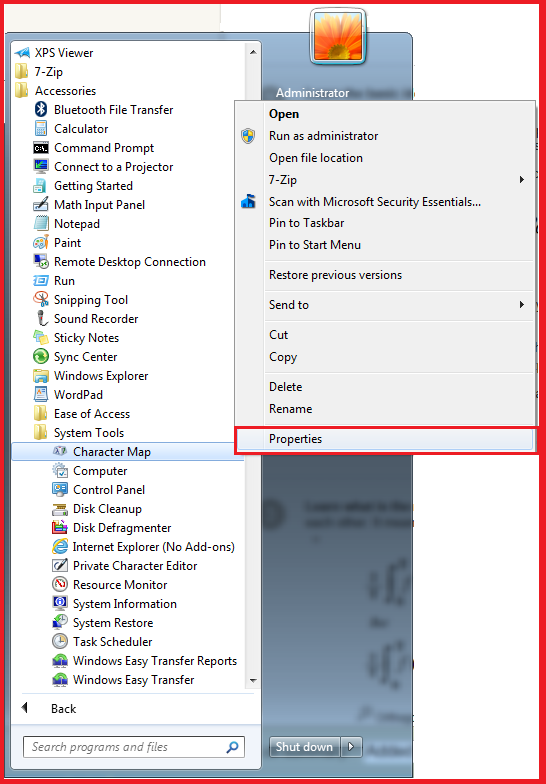Open Properties from the context menu
The image size is (546, 784).
pyautogui.click(x=384, y=439)
